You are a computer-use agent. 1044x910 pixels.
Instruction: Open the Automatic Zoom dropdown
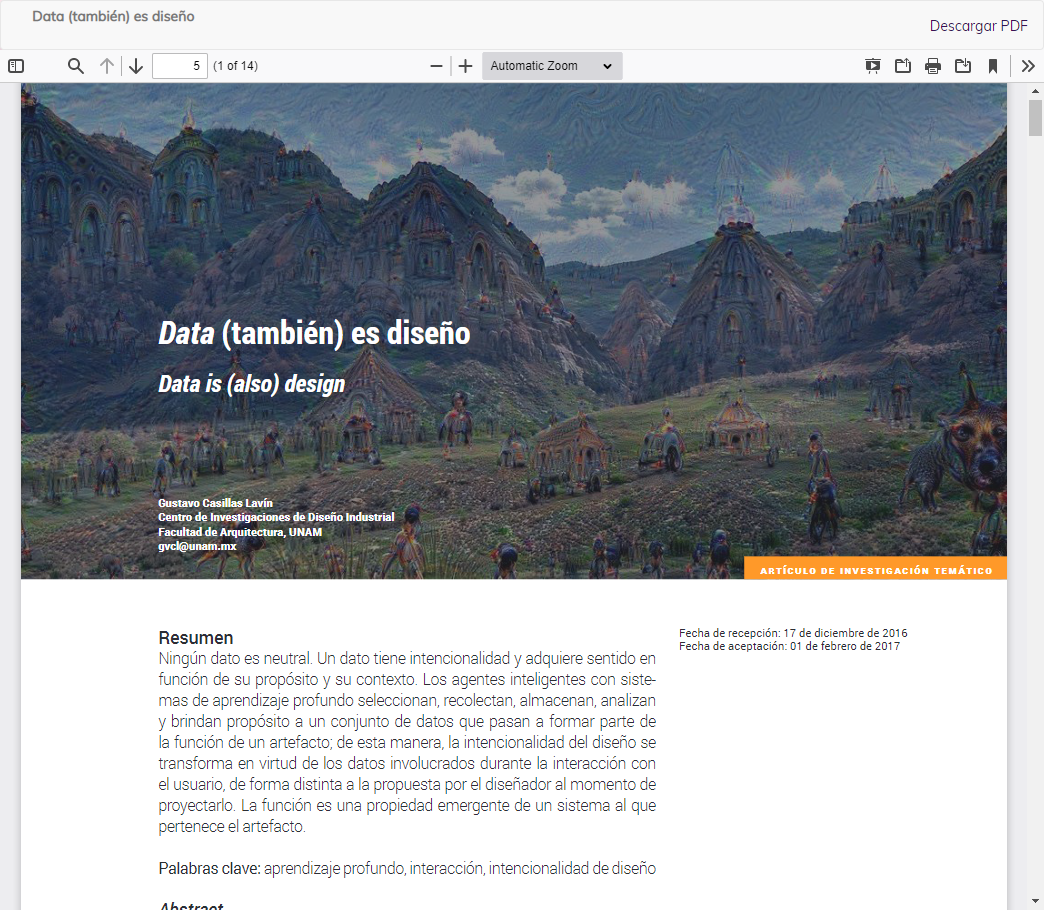click(x=552, y=66)
